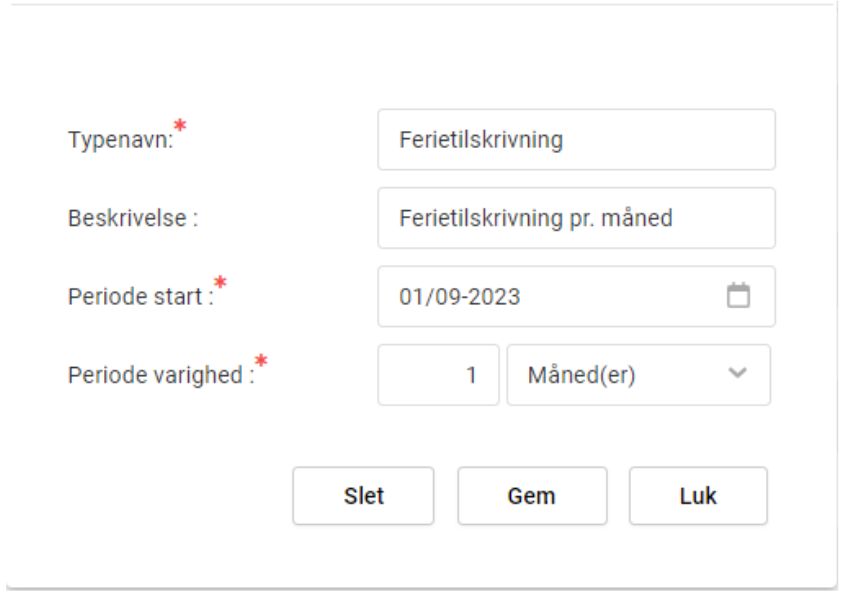The height and width of the screenshot is (596, 845).
Task: Click the red asterisk beside Typenavn
Action: [x=180, y=125]
